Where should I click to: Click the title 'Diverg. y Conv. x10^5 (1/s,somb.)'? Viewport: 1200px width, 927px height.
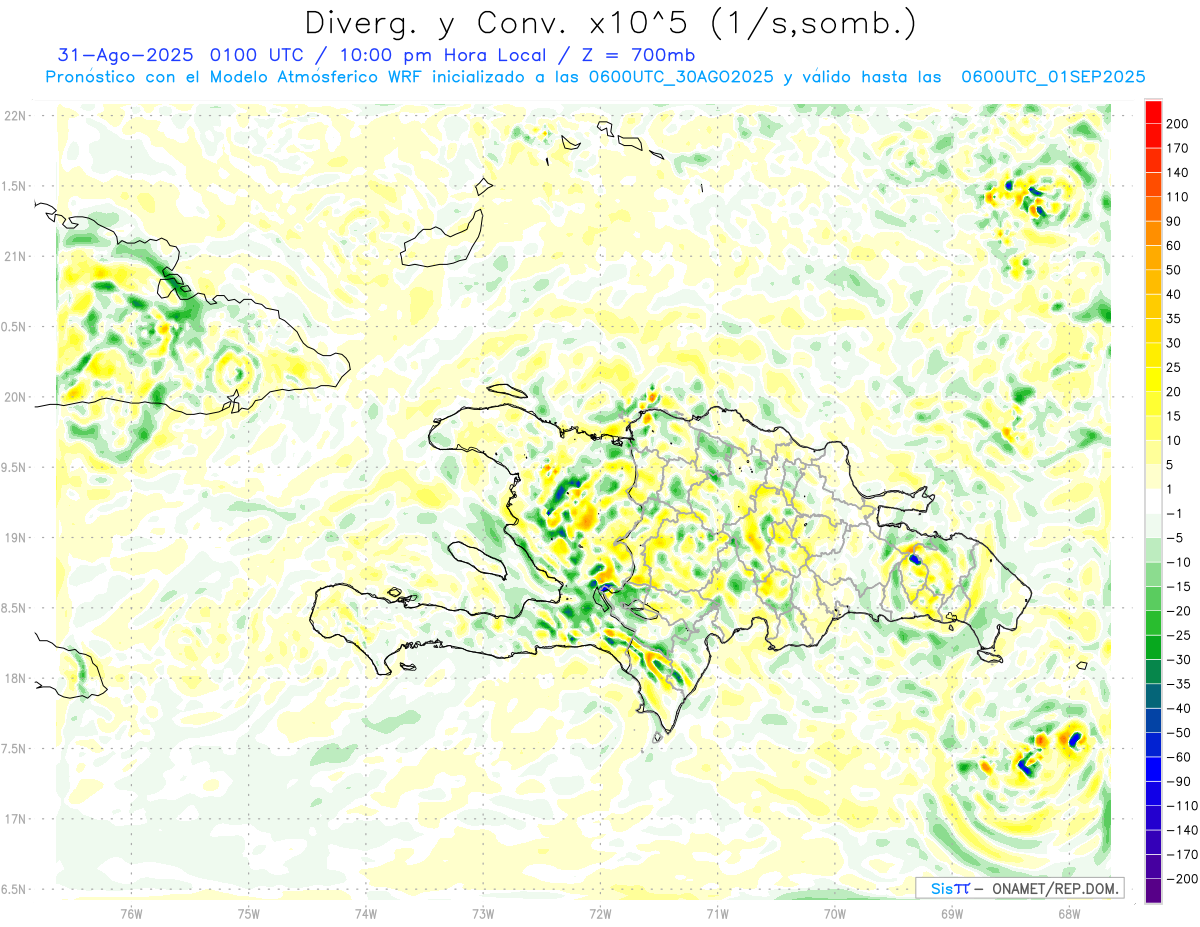click(610, 23)
